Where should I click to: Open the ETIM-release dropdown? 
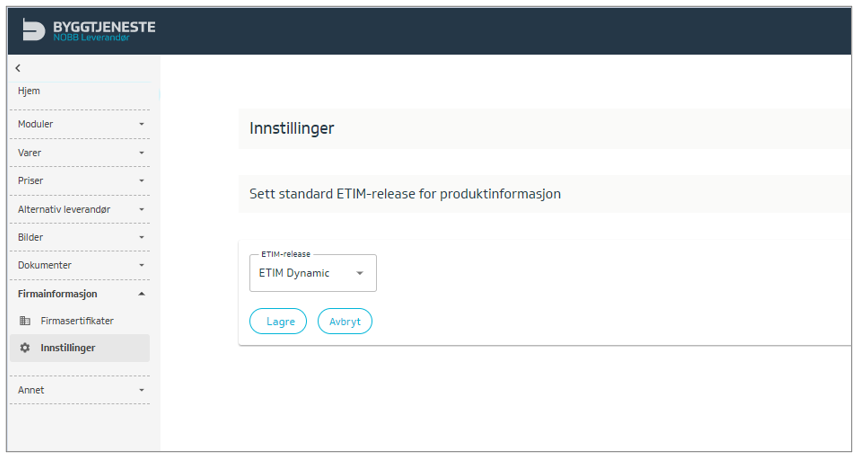[x=312, y=273]
